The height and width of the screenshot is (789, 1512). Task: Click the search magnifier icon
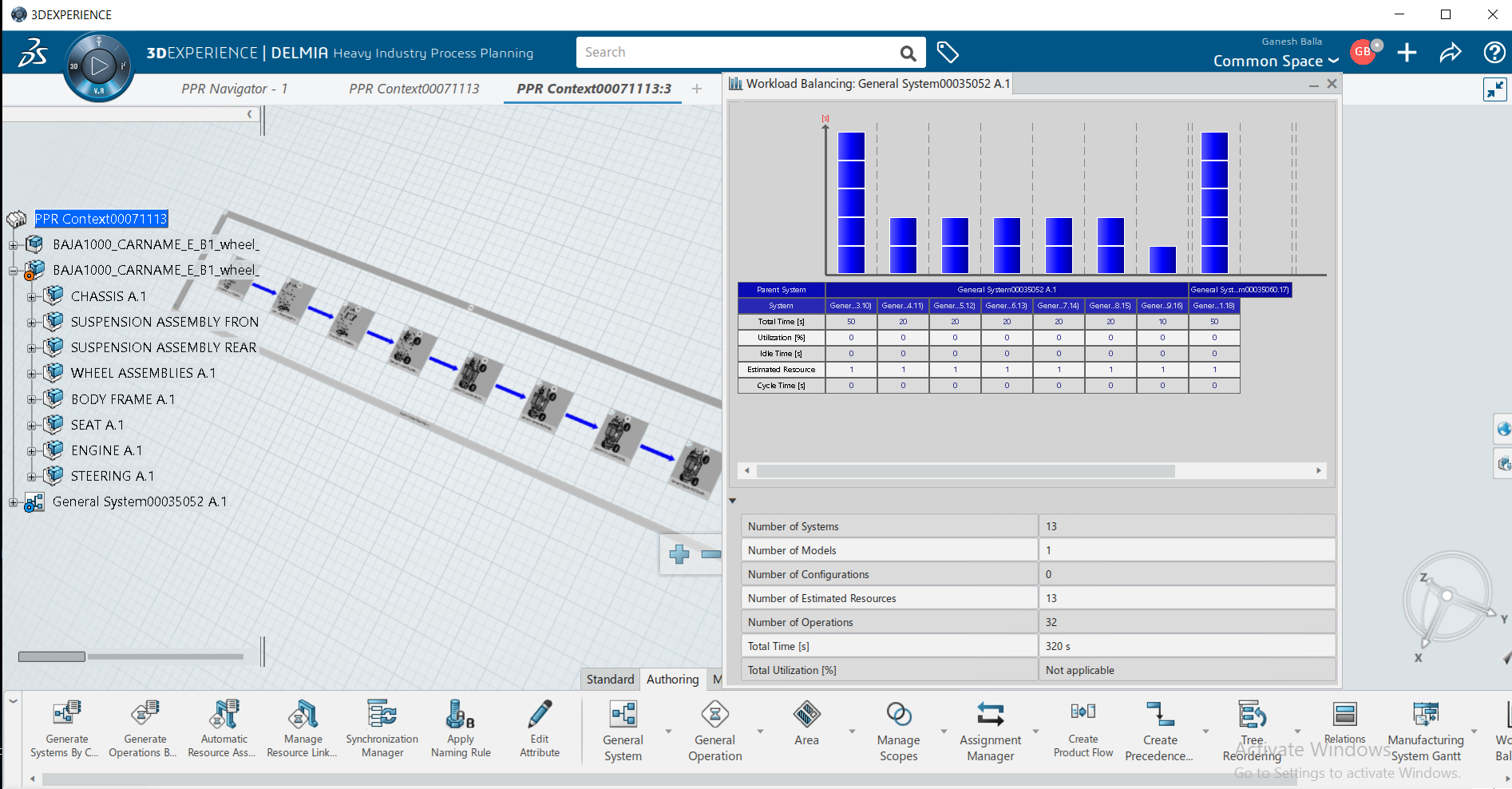(908, 53)
